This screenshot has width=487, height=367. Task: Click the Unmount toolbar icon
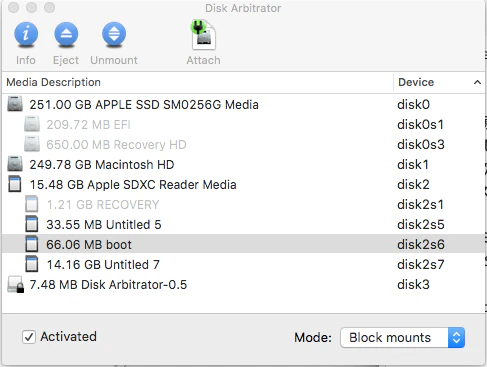click(x=114, y=34)
